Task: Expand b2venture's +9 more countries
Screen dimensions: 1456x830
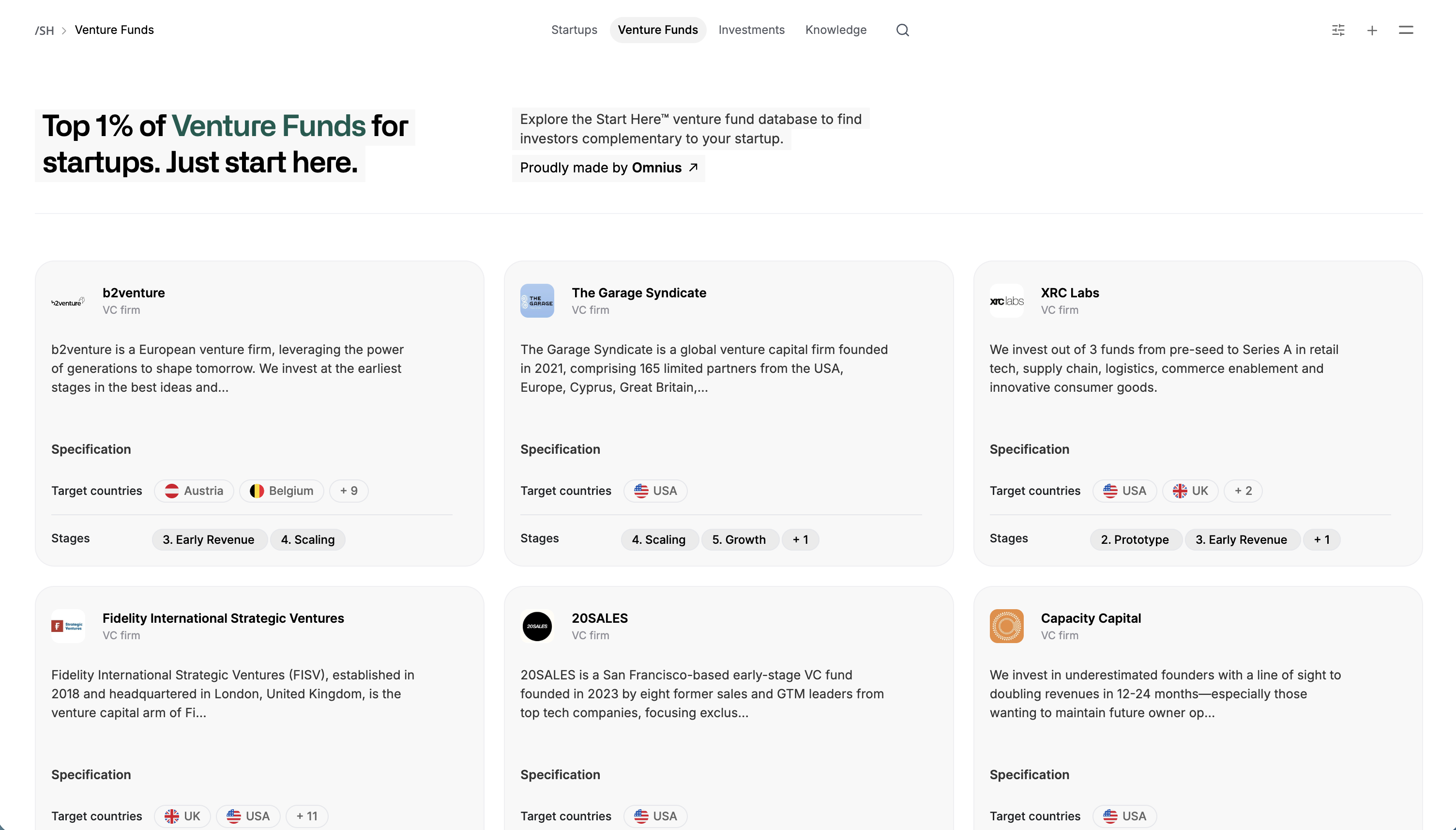Action: (x=348, y=491)
